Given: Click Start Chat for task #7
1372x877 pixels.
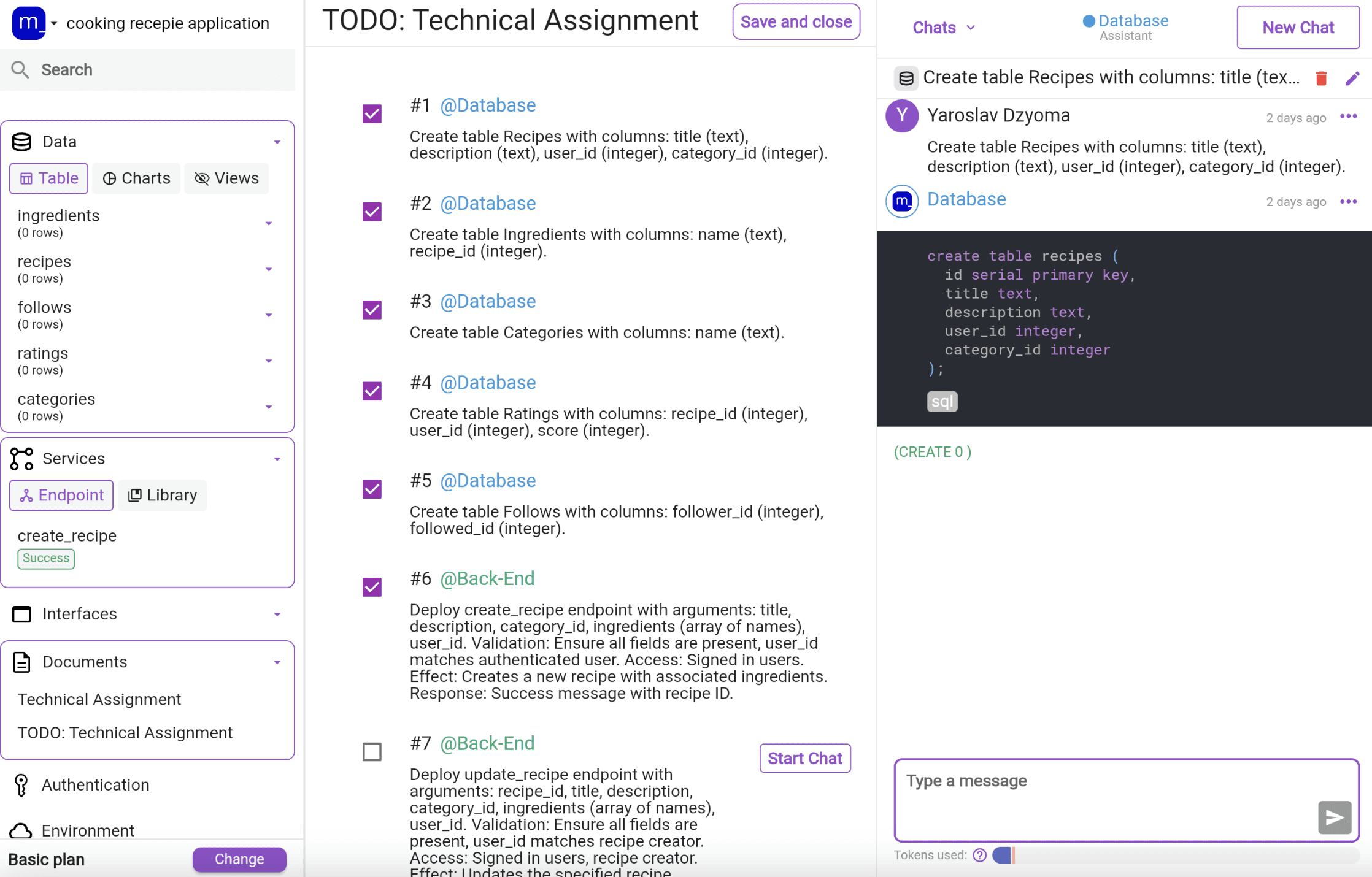Looking at the screenshot, I should tap(804, 759).
